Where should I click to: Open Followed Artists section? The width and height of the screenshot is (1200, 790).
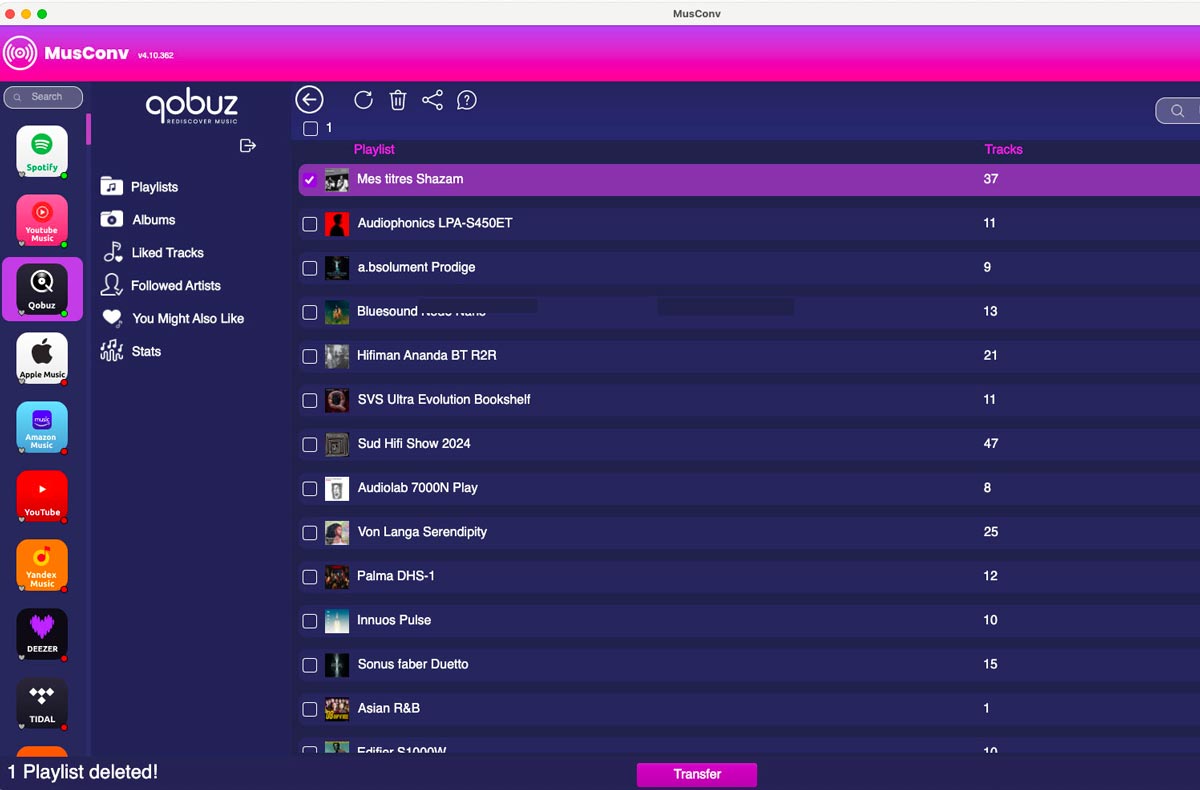(x=161, y=286)
